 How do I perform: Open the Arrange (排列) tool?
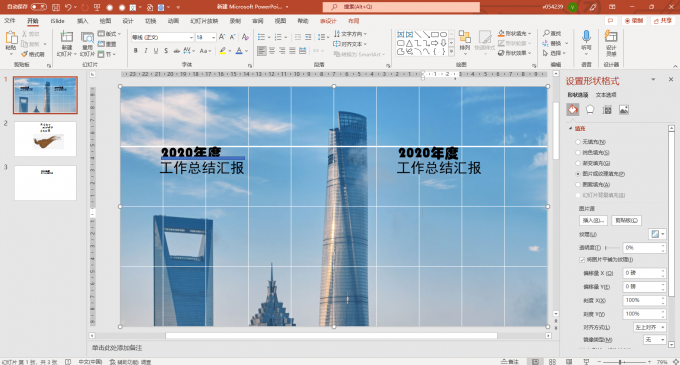[464, 41]
